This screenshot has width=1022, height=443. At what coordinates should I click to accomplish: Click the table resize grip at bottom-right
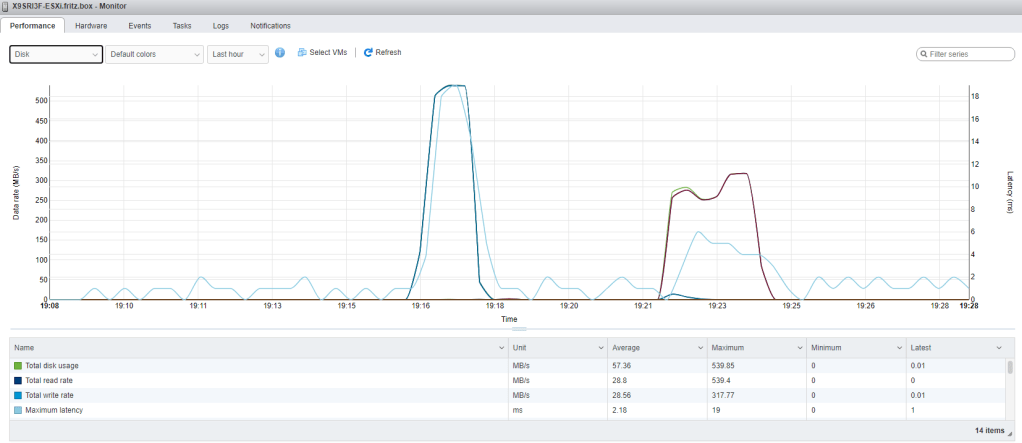pos(1010,434)
